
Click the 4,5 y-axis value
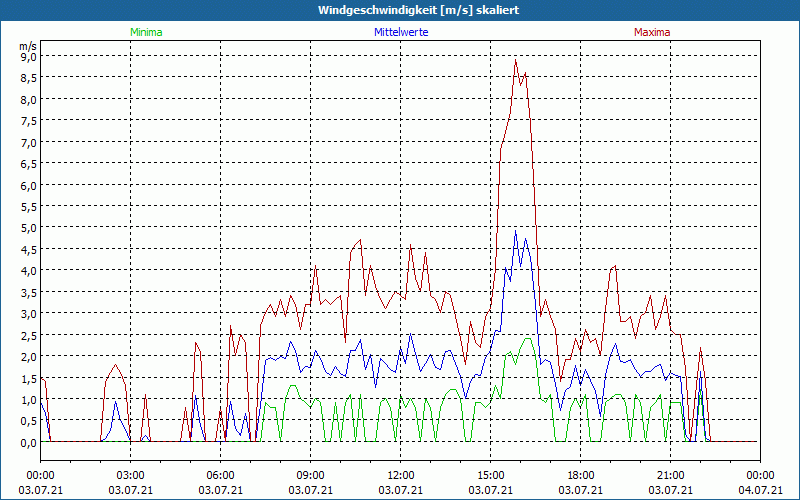[28, 249]
